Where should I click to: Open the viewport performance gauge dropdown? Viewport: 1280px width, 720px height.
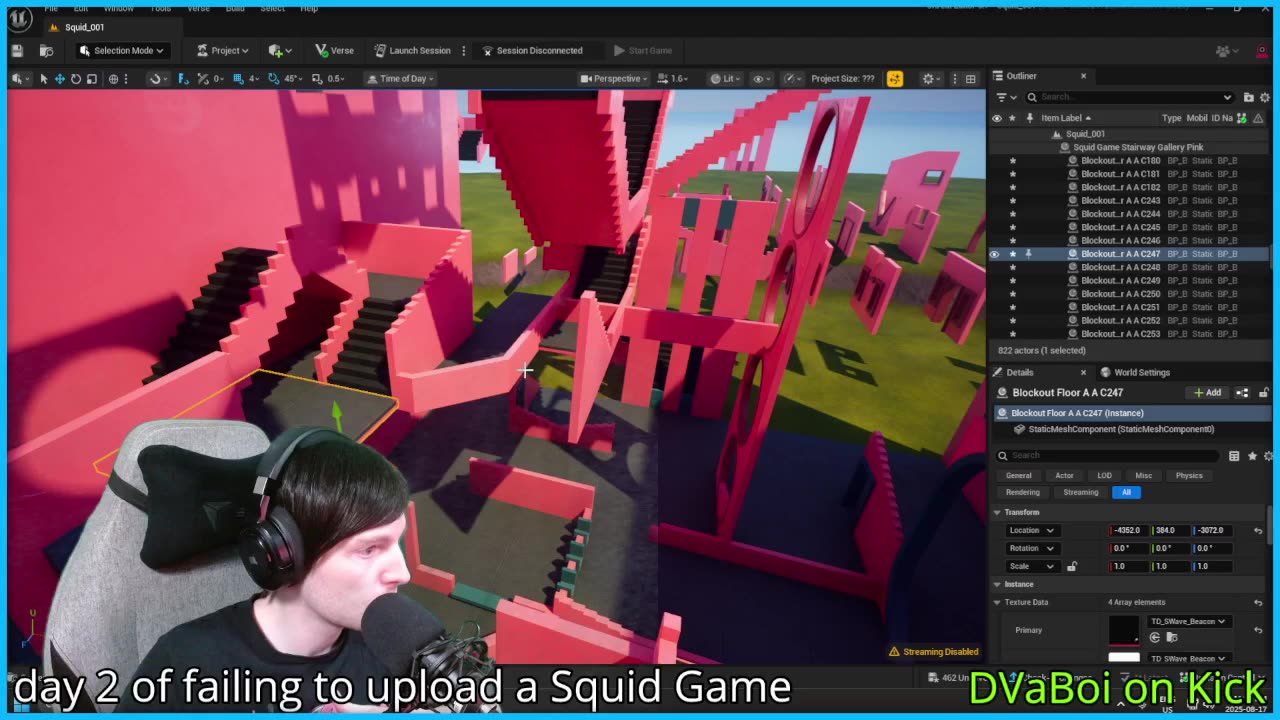[793, 78]
